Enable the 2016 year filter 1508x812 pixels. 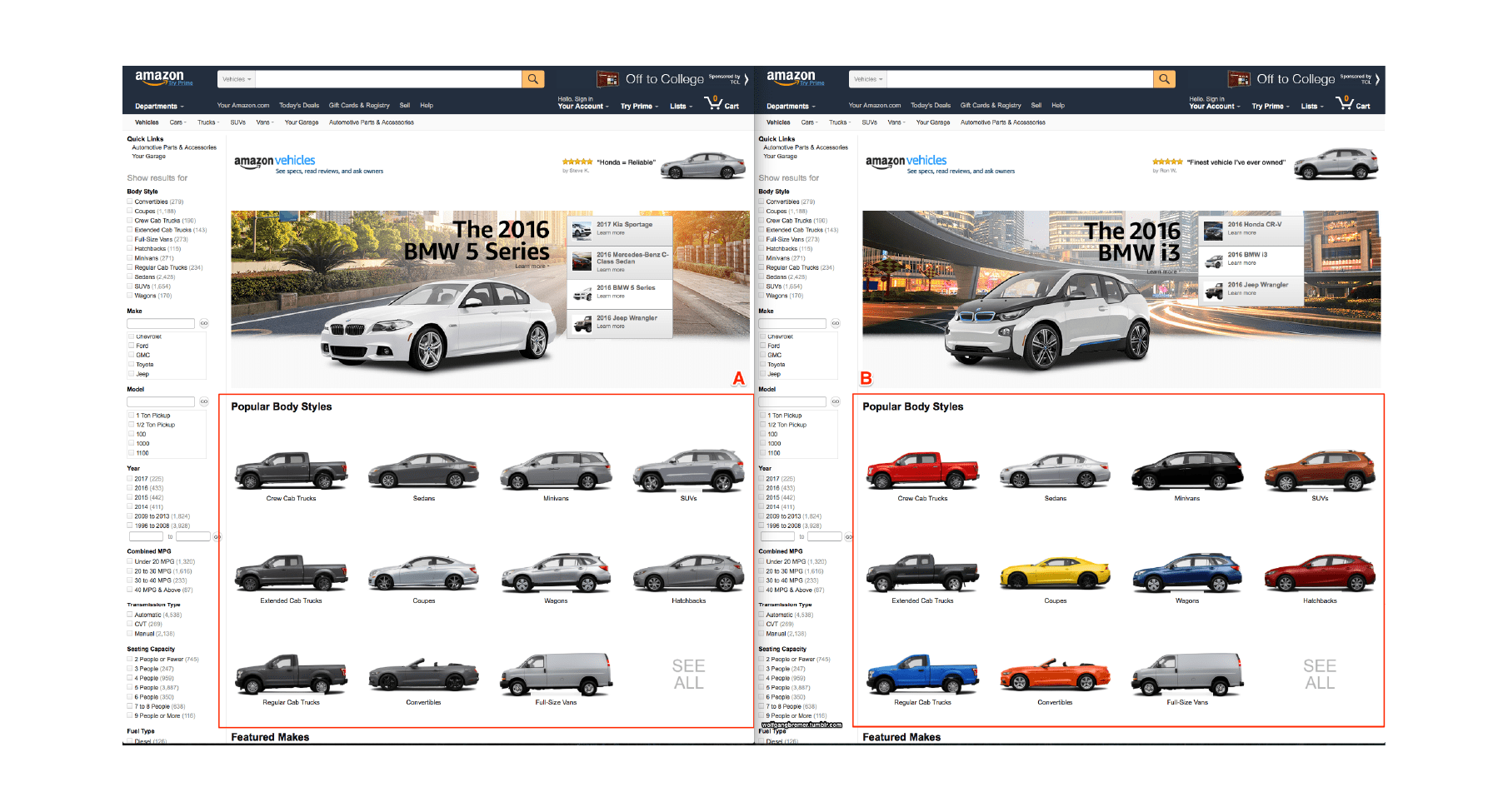click(129, 488)
